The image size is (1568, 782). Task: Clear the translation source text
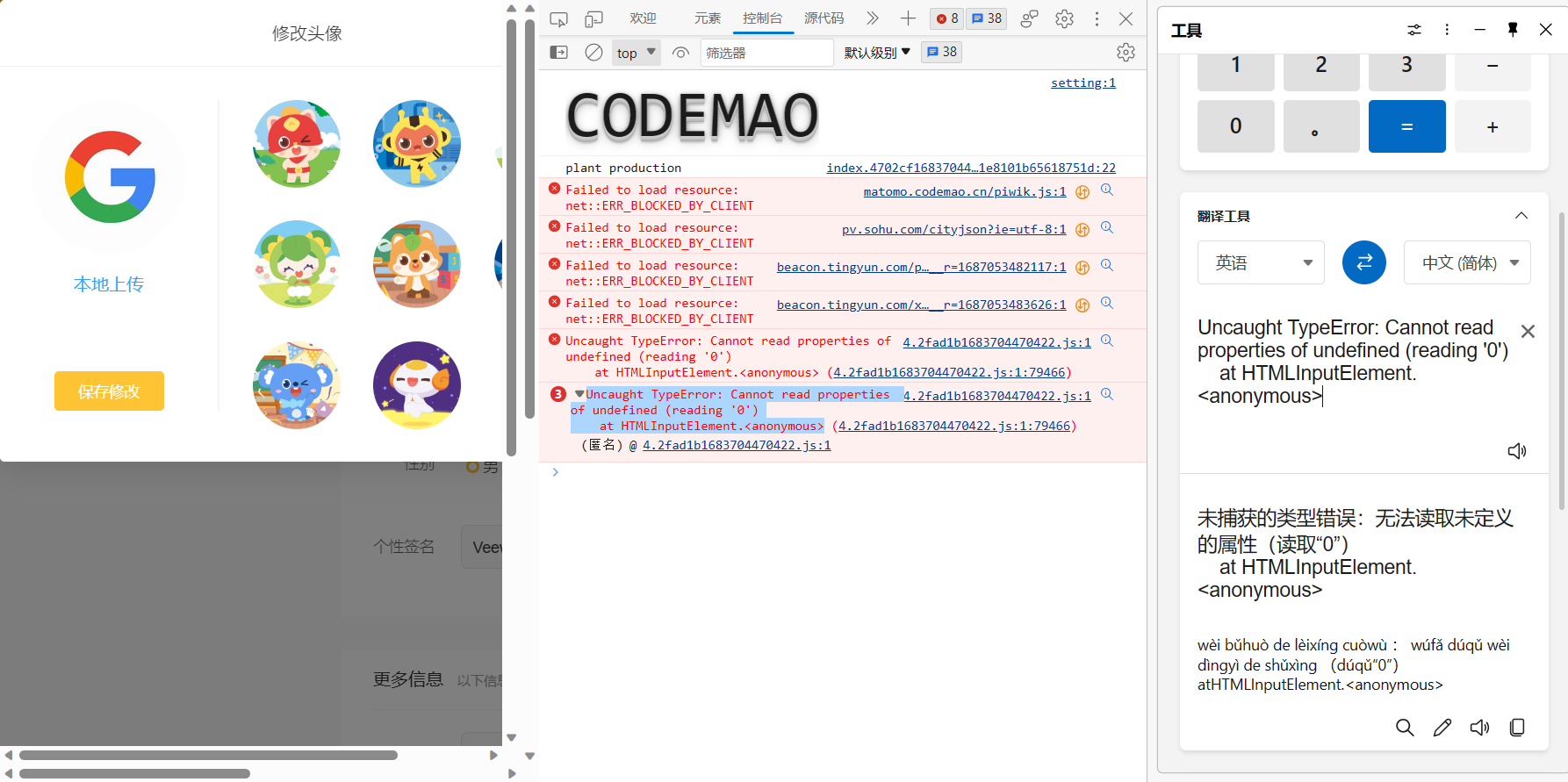1528,331
